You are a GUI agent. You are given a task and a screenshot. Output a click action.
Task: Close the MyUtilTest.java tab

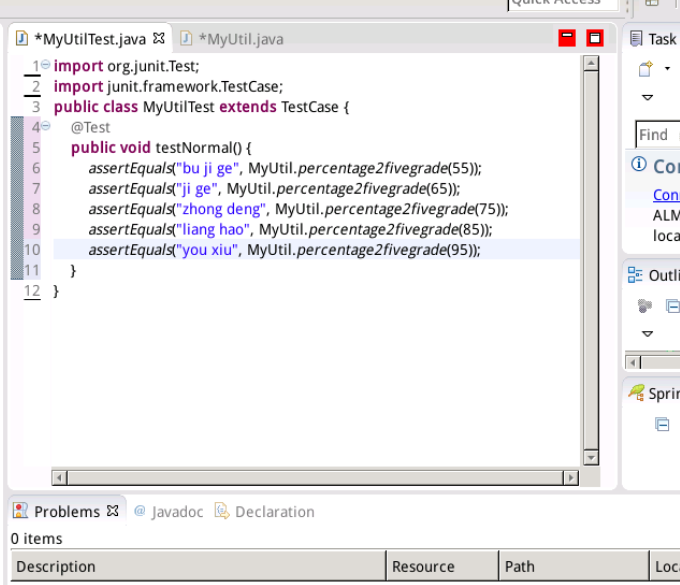(x=159, y=38)
